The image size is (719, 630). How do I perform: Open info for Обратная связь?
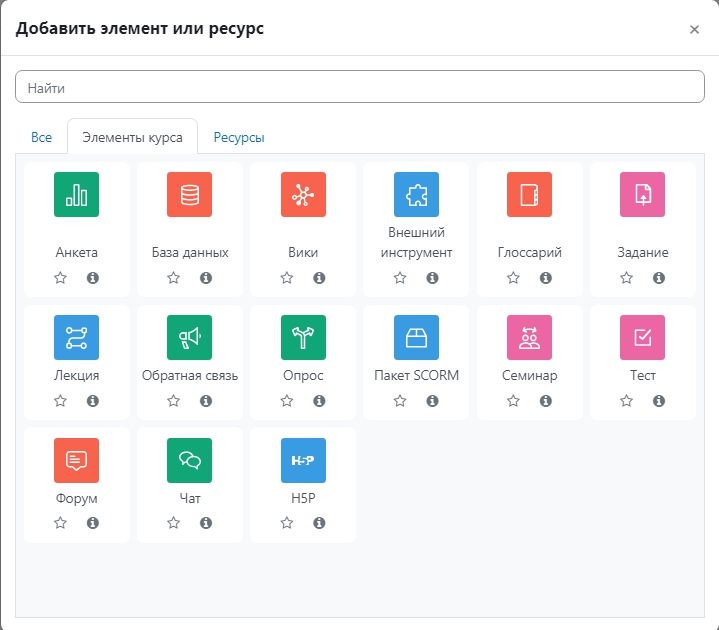tap(206, 401)
